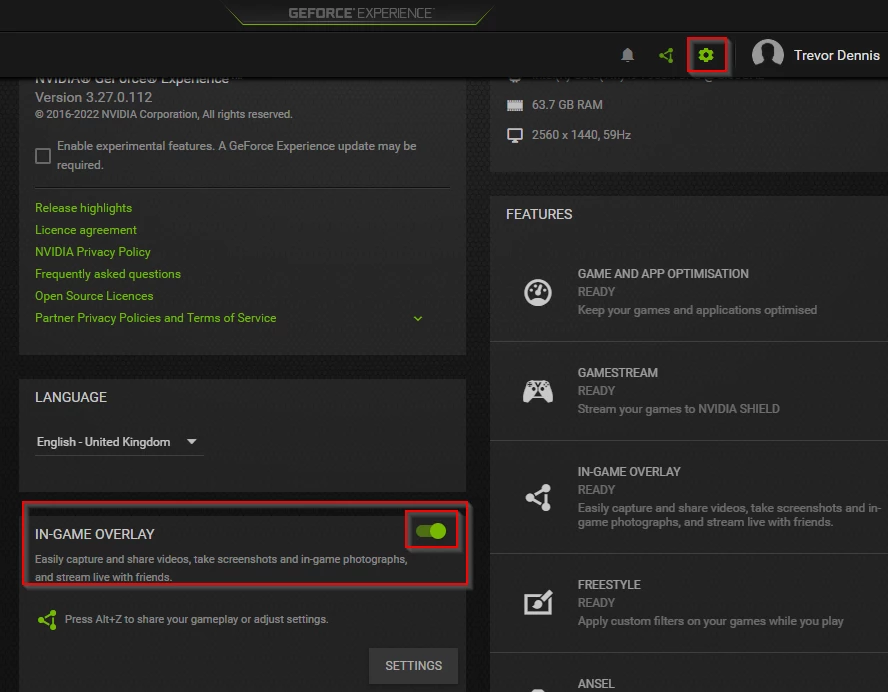Screen dimensions: 888x692
Task: Click the copyright 2016-2022 NVIDIA Corporation text
Action: (x=164, y=114)
